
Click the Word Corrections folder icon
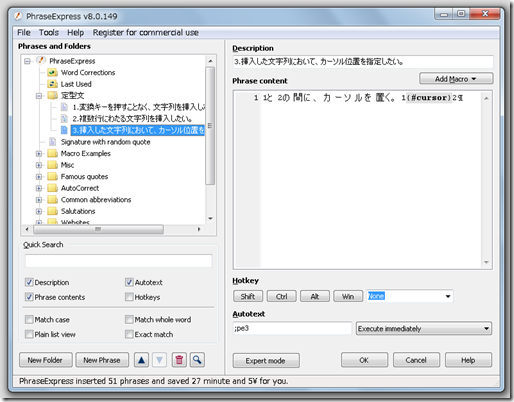click(52, 72)
